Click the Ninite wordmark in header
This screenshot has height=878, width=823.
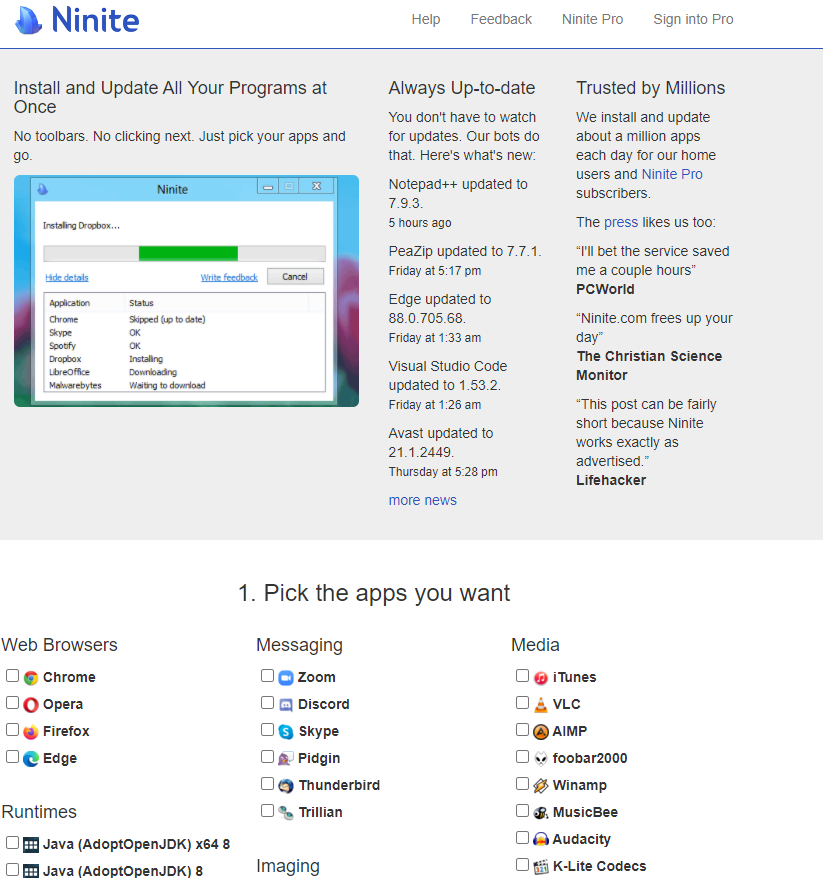click(x=95, y=20)
